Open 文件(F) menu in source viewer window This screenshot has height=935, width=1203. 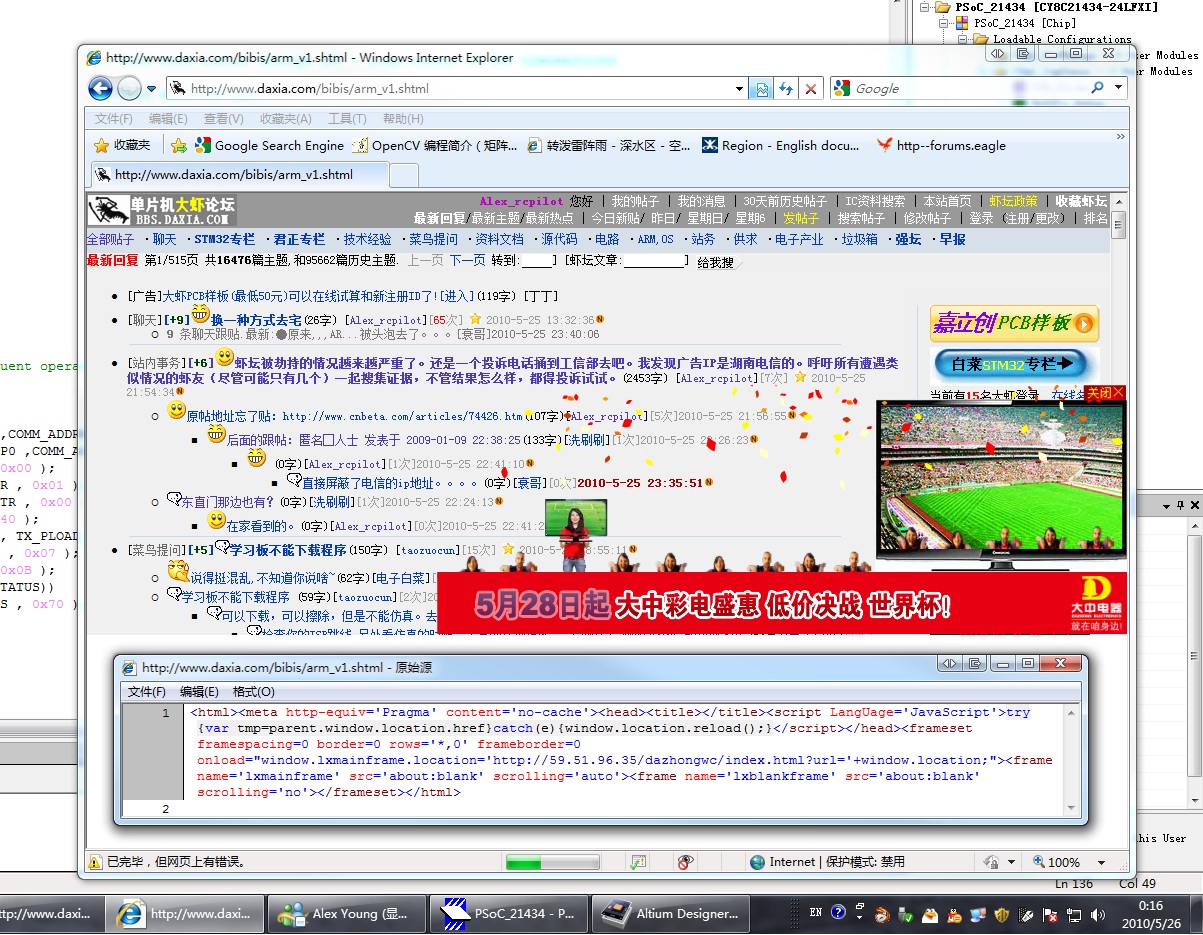click(146, 692)
